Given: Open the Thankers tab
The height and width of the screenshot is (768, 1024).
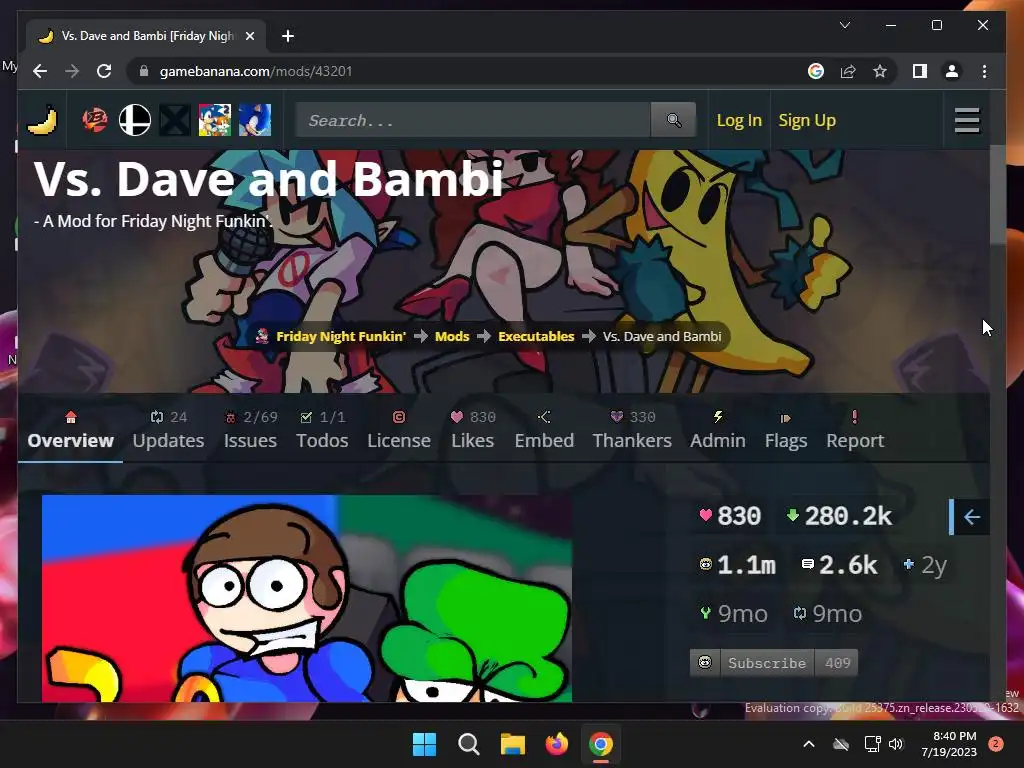Looking at the screenshot, I should tap(632, 431).
